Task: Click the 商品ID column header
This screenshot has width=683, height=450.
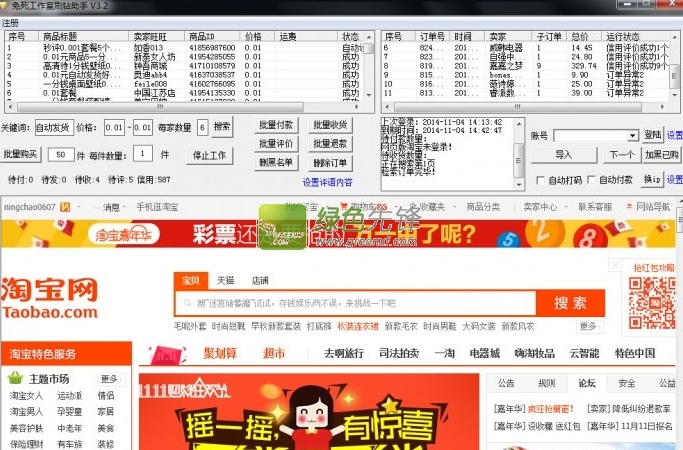Action: click(212, 37)
